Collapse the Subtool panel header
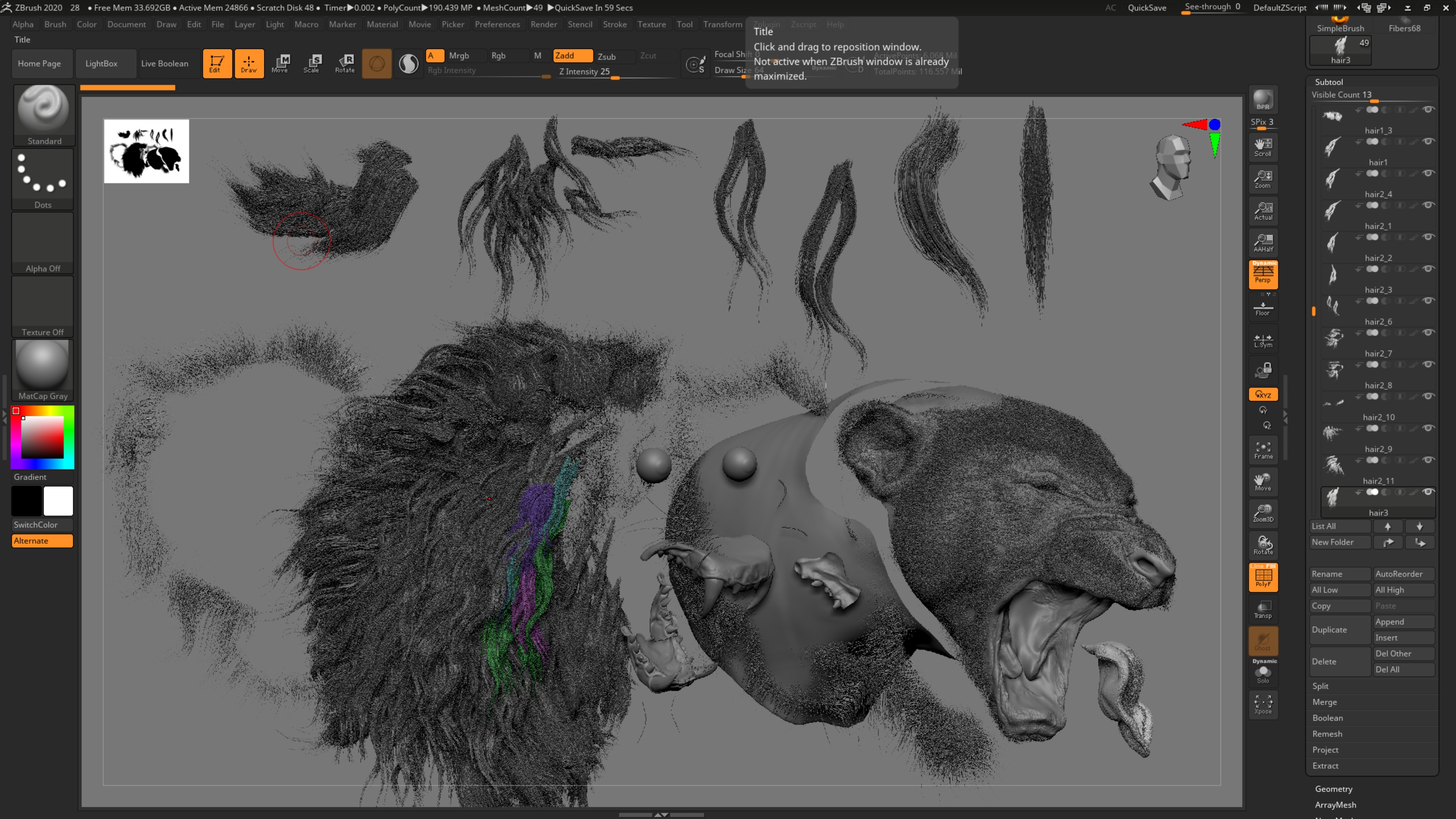Viewport: 1456px width, 819px height. 1329,82
